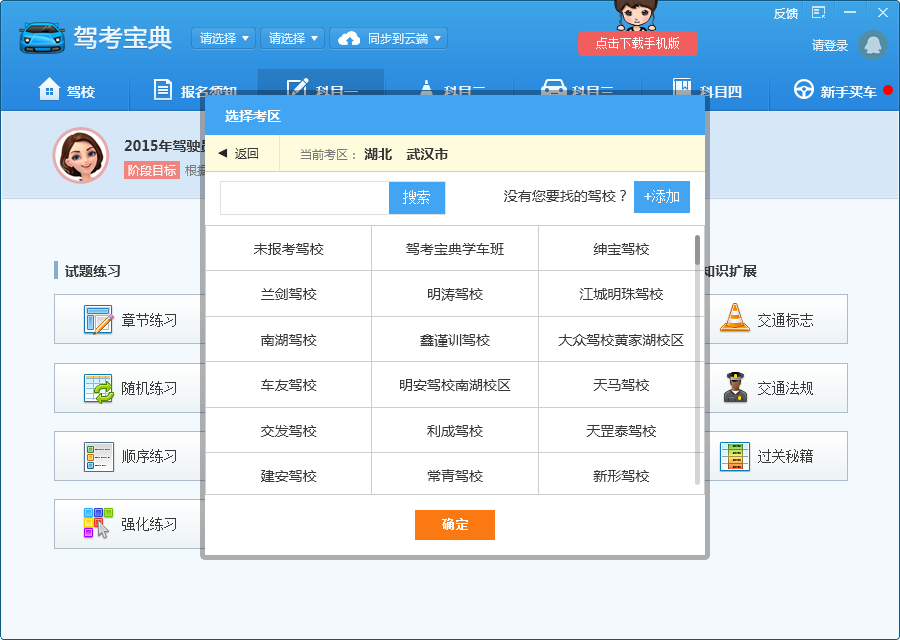Click the 搜索 search button
Viewport: 900px width, 640px height.
click(x=416, y=197)
